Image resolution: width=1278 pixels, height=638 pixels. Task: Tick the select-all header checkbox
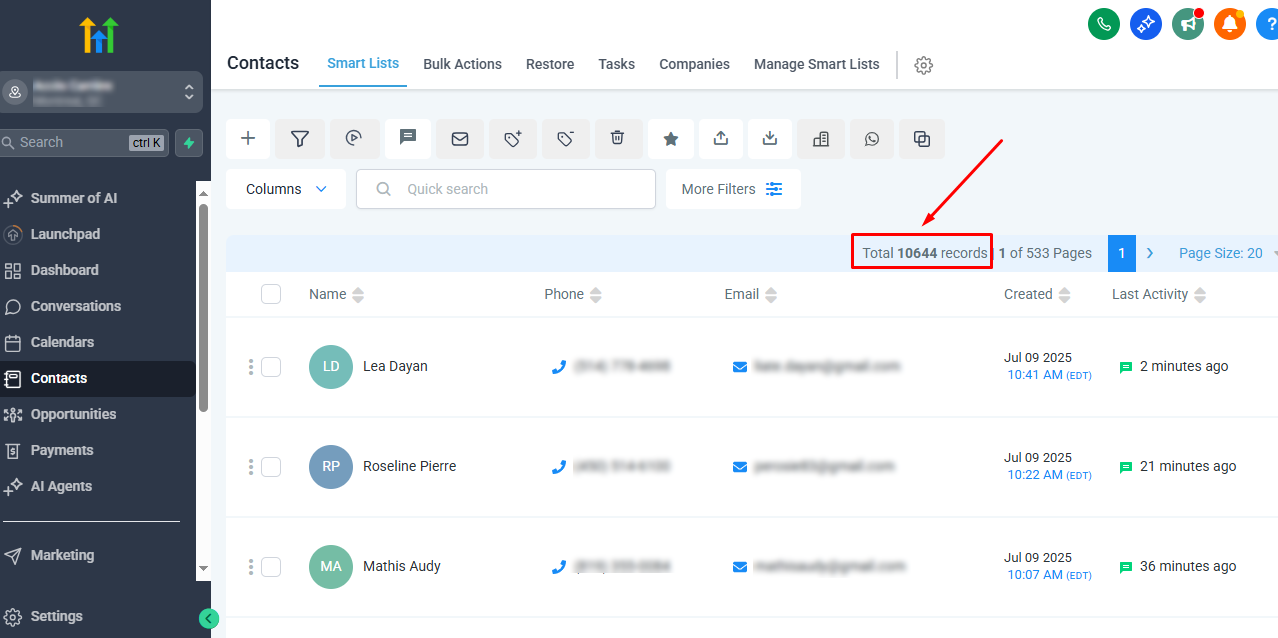tap(271, 294)
